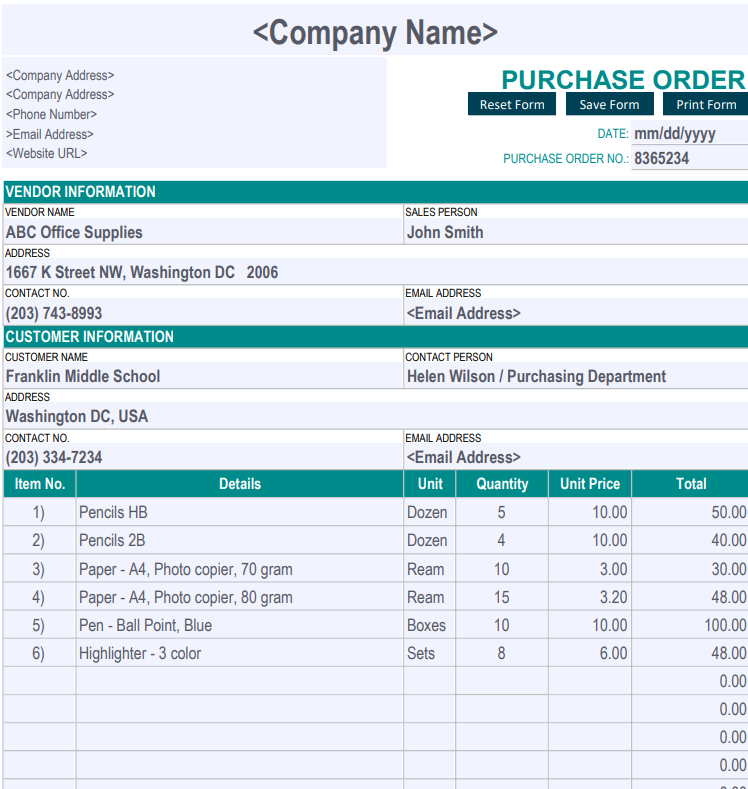Screen dimensions: 748x789
Task: Select the 50.00 total cell
Action: tap(690, 512)
